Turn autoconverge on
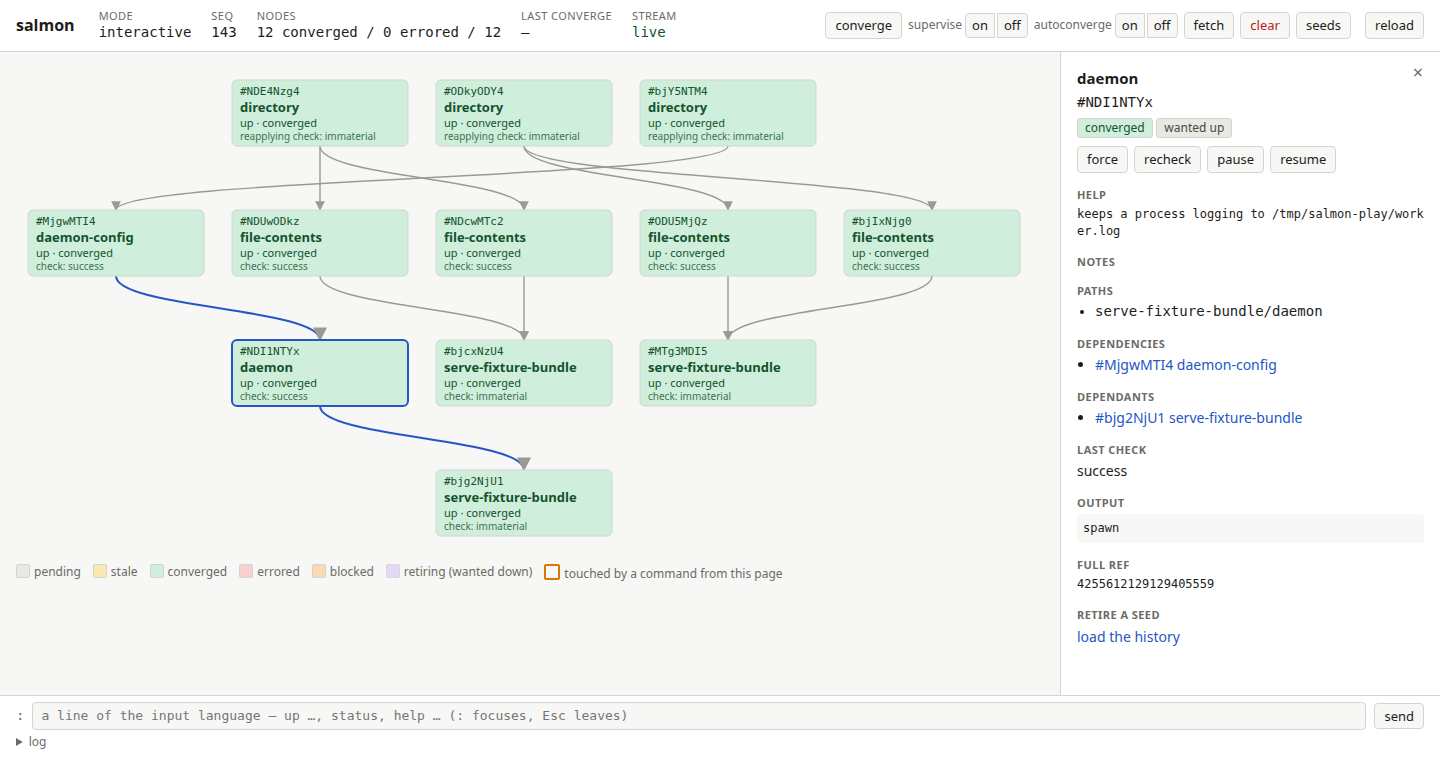The image size is (1440, 757). (1130, 25)
